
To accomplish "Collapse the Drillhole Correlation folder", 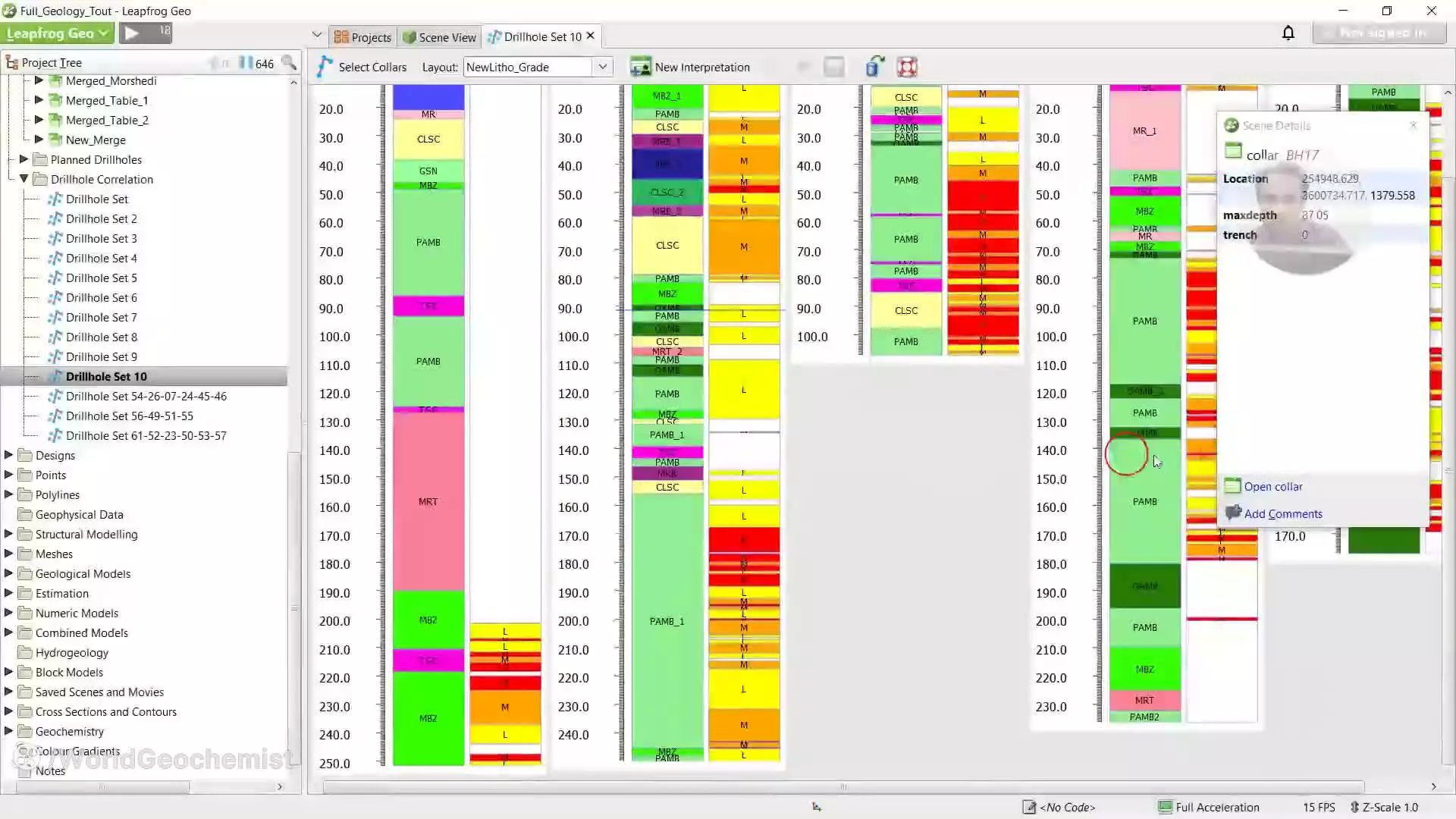I will coord(24,179).
